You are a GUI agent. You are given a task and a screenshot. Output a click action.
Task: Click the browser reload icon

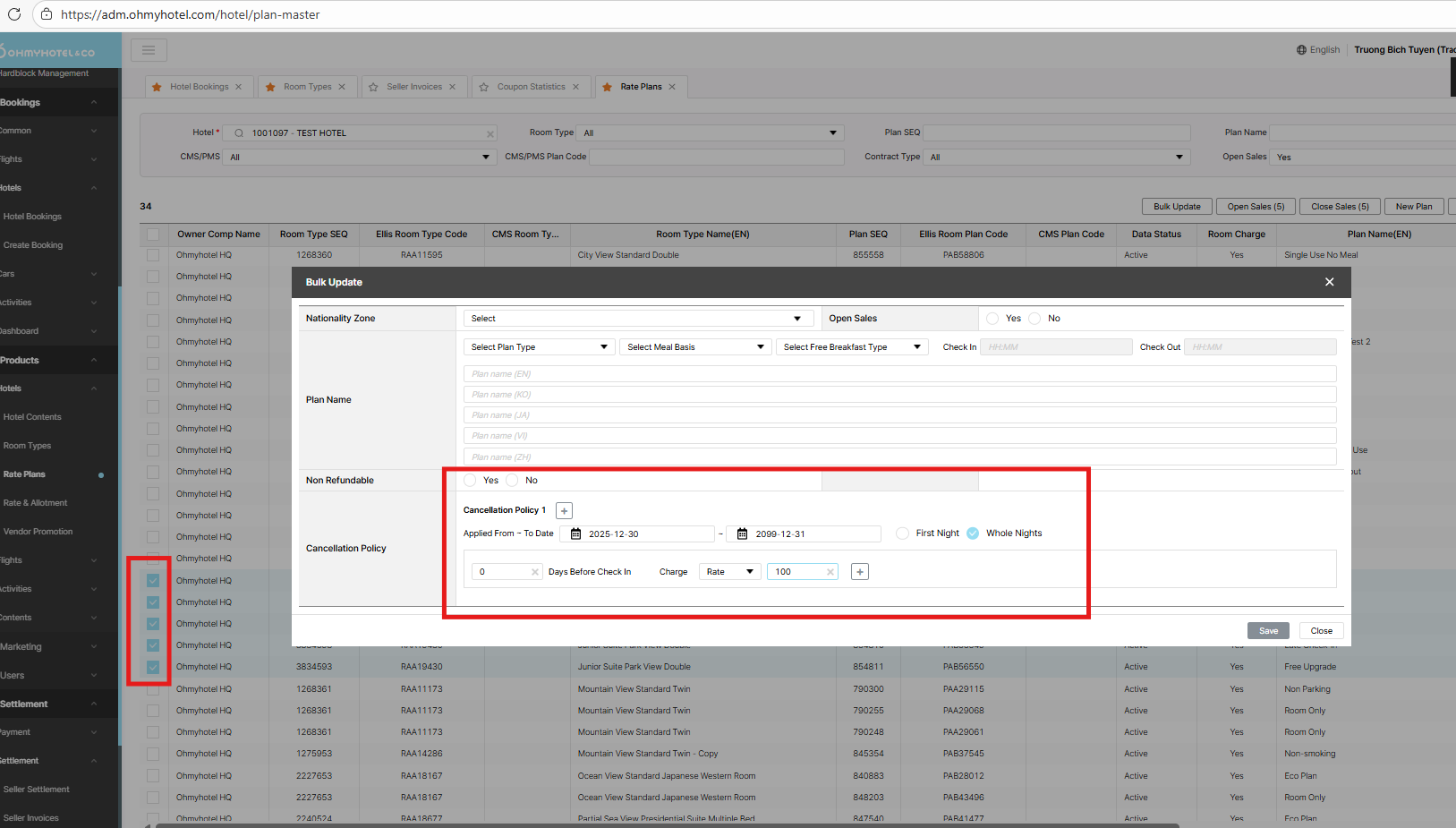14,14
